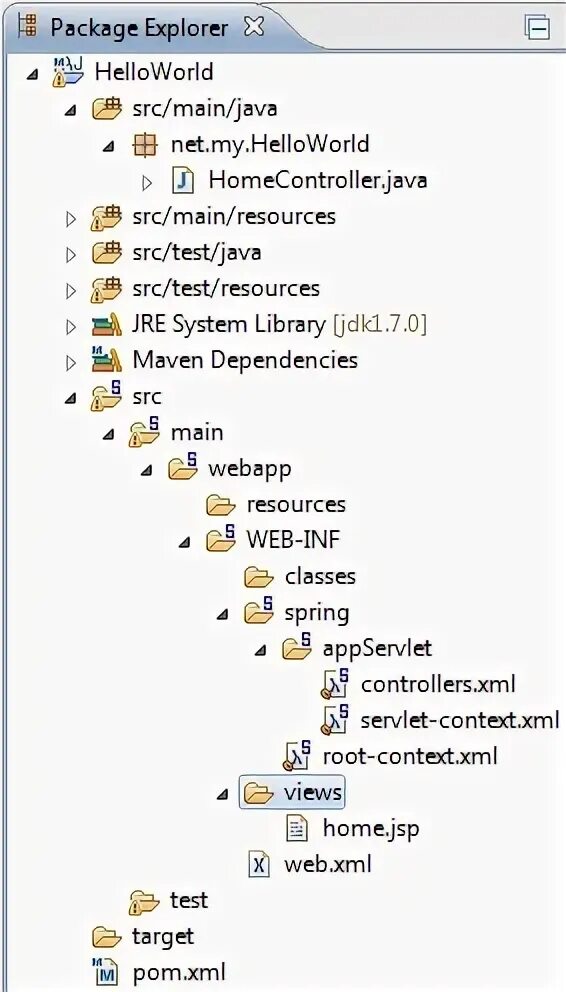
Task: Collapse the WEB-INF folder
Action: 184,542
